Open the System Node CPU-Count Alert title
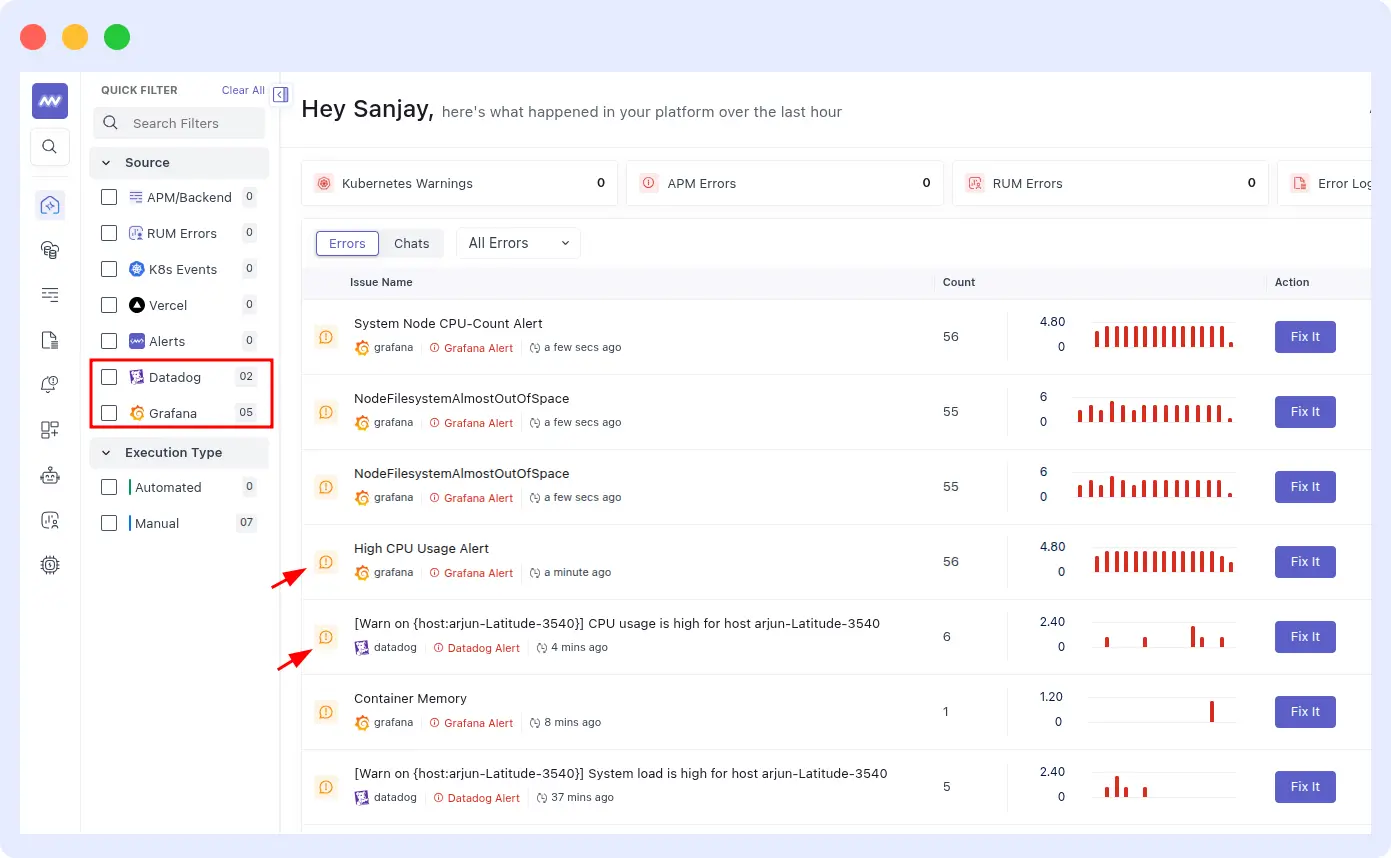 [x=448, y=323]
